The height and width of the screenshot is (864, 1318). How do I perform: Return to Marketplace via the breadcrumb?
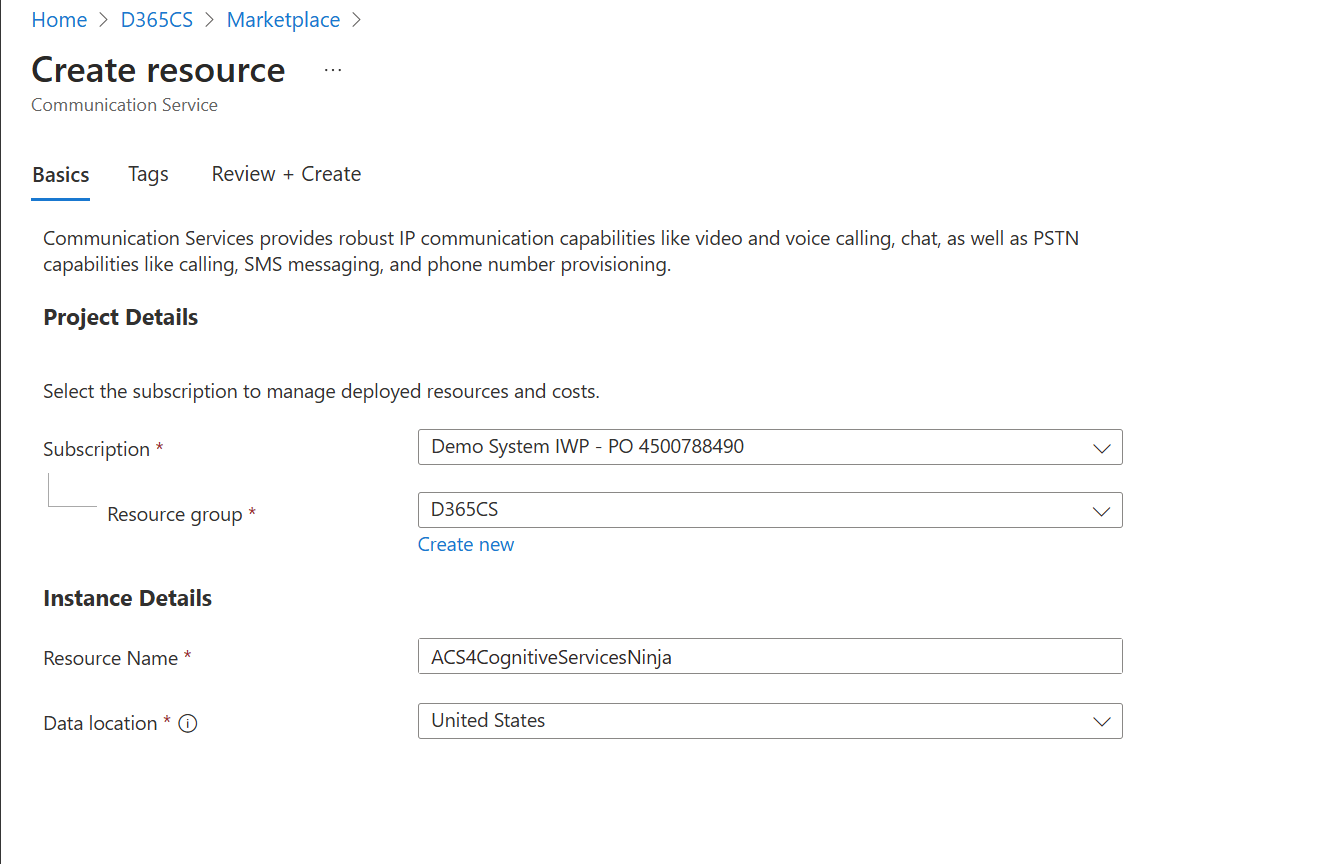pos(283,20)
